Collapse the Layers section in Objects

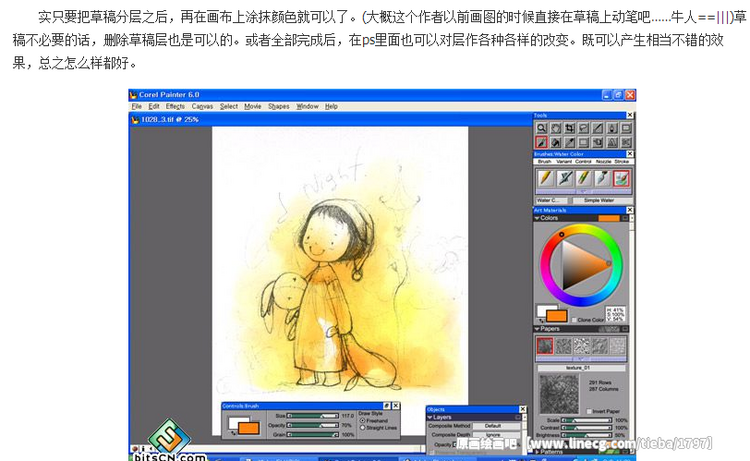coord(430,417)
